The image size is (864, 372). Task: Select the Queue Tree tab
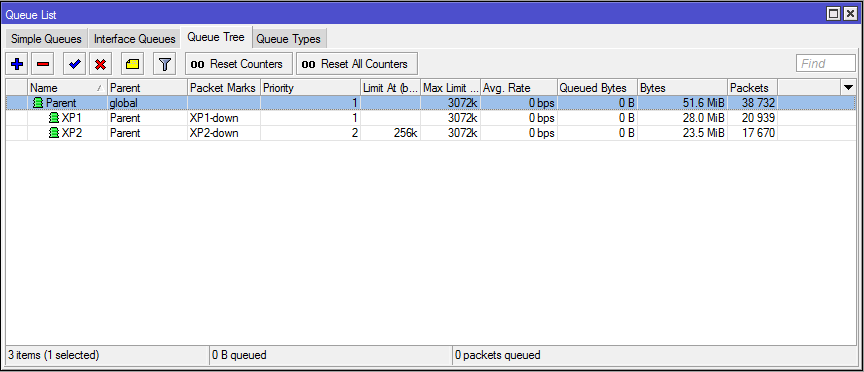click(216, 37)
